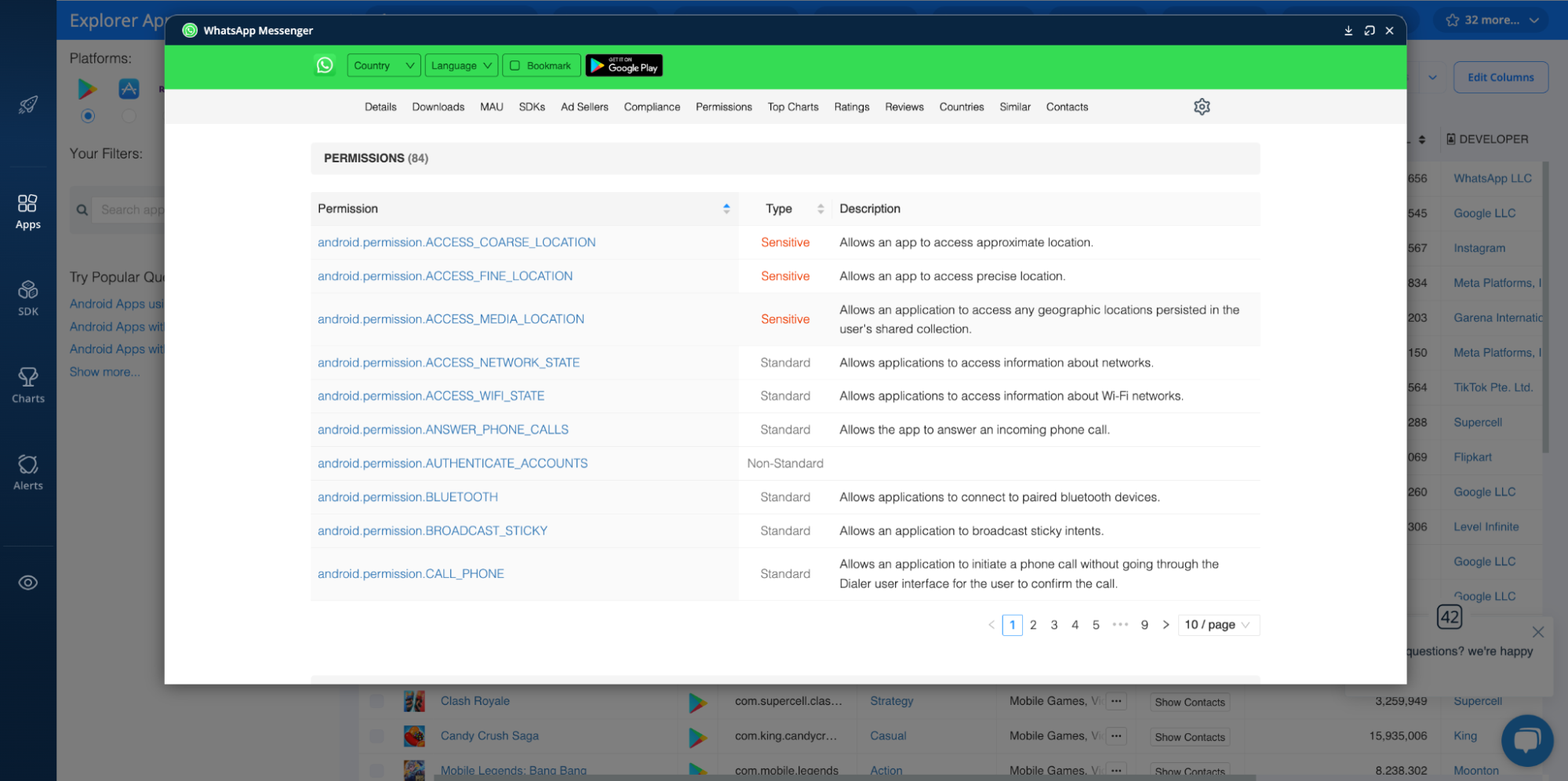View the Ad Sellers tab
Screen dimensions: 1568x781
pos(584,107)
